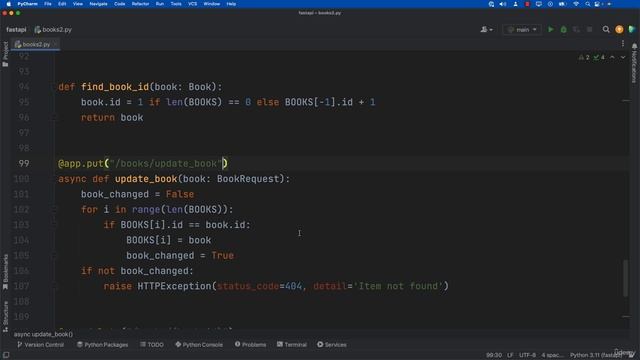Open the Python 3.11 interpreter selector
Viewport: 640px width, 360px height.
coord(596,355)
